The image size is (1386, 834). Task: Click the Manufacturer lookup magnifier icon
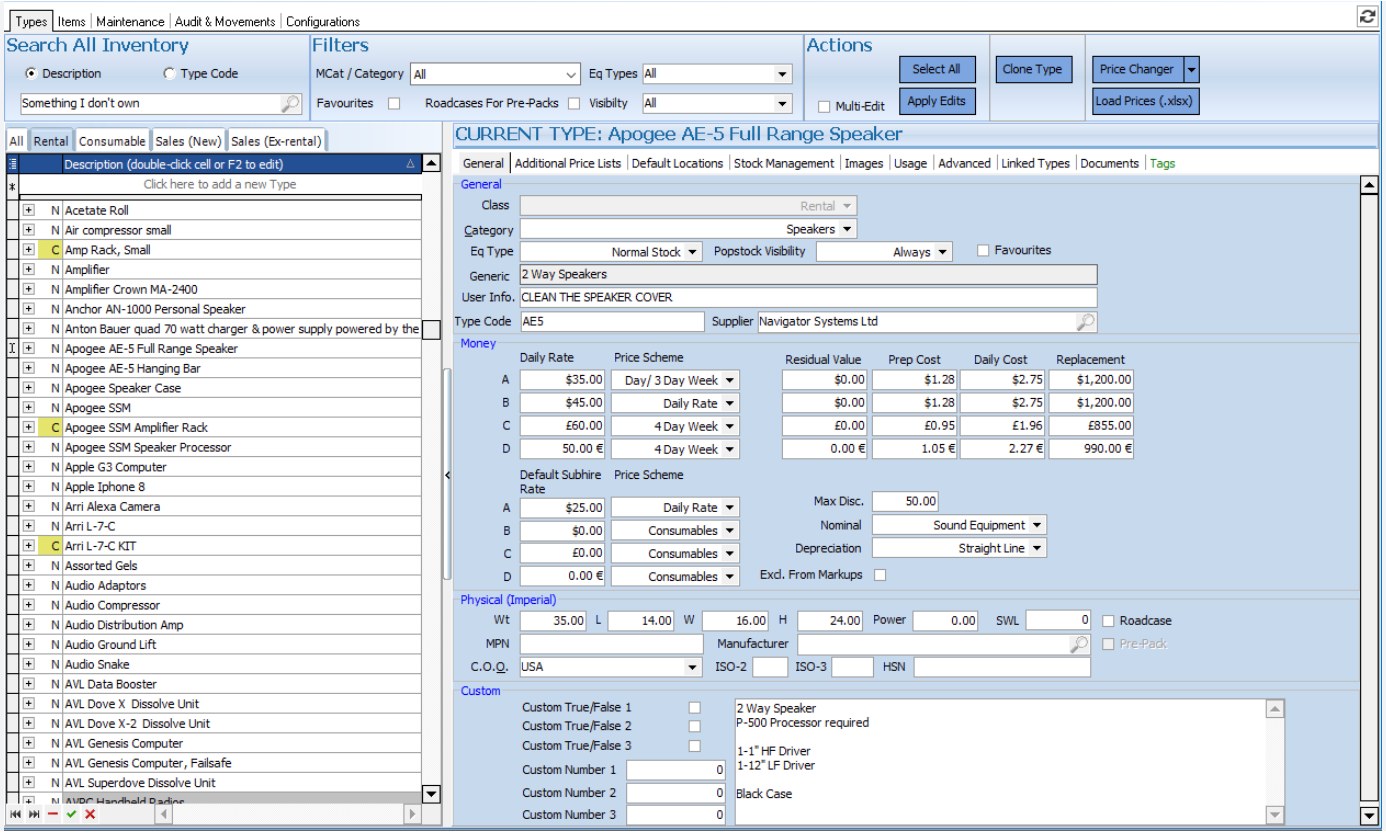pyautogui.click(x=1078, y=644)
